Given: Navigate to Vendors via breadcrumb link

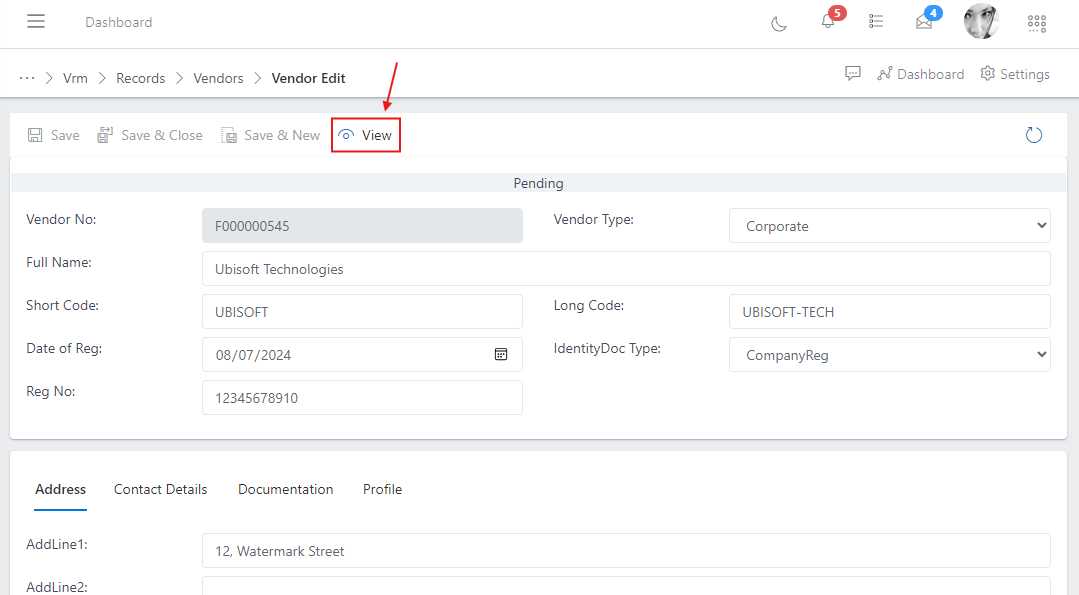Looking at the screenshot, I should (x=218, y=77).
